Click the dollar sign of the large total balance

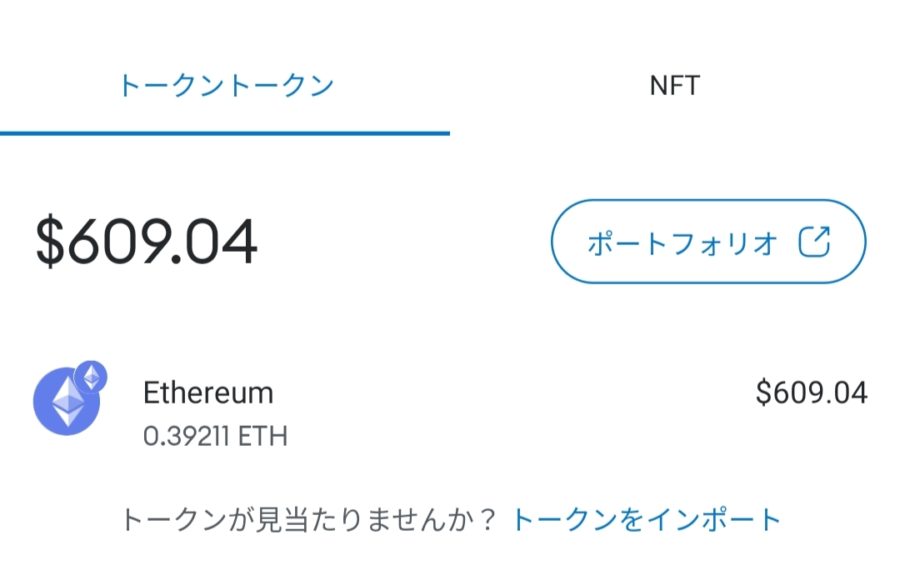point(51,243)
